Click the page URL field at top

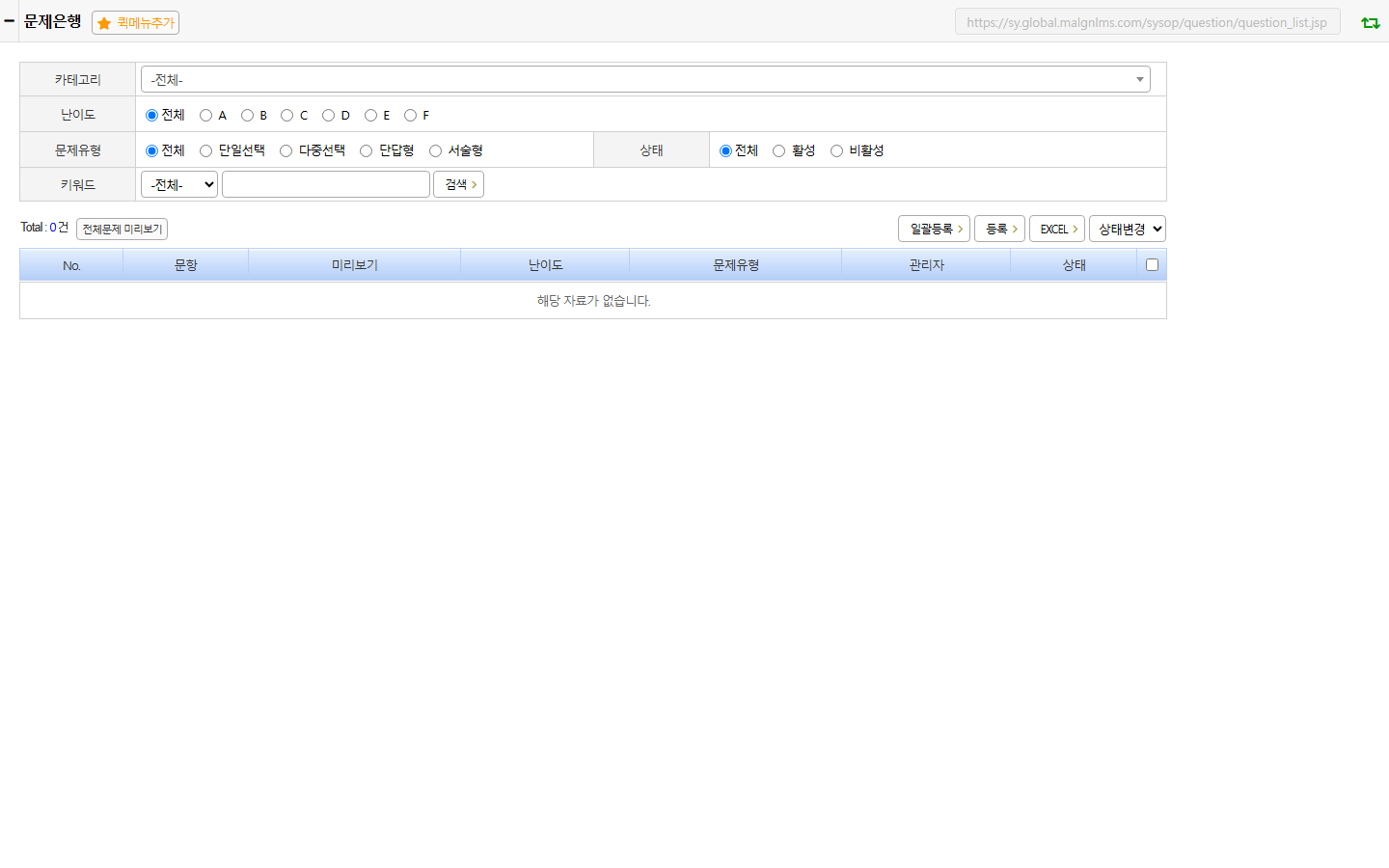click(1148, 22)
